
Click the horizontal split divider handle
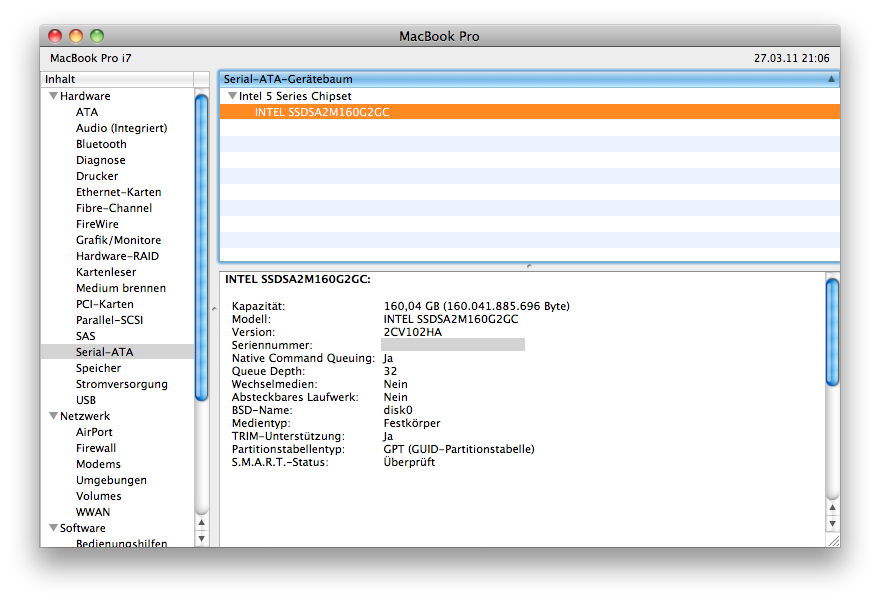[x=529, y=266]
